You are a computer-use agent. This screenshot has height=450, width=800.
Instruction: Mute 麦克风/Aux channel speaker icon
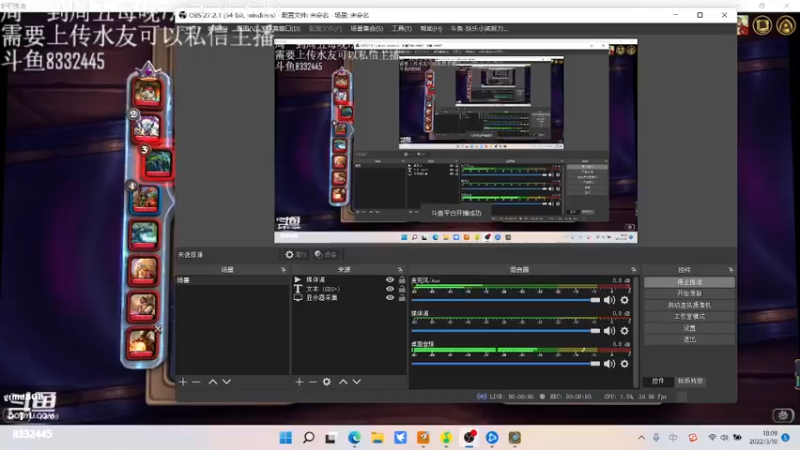[x=610, y=300]
